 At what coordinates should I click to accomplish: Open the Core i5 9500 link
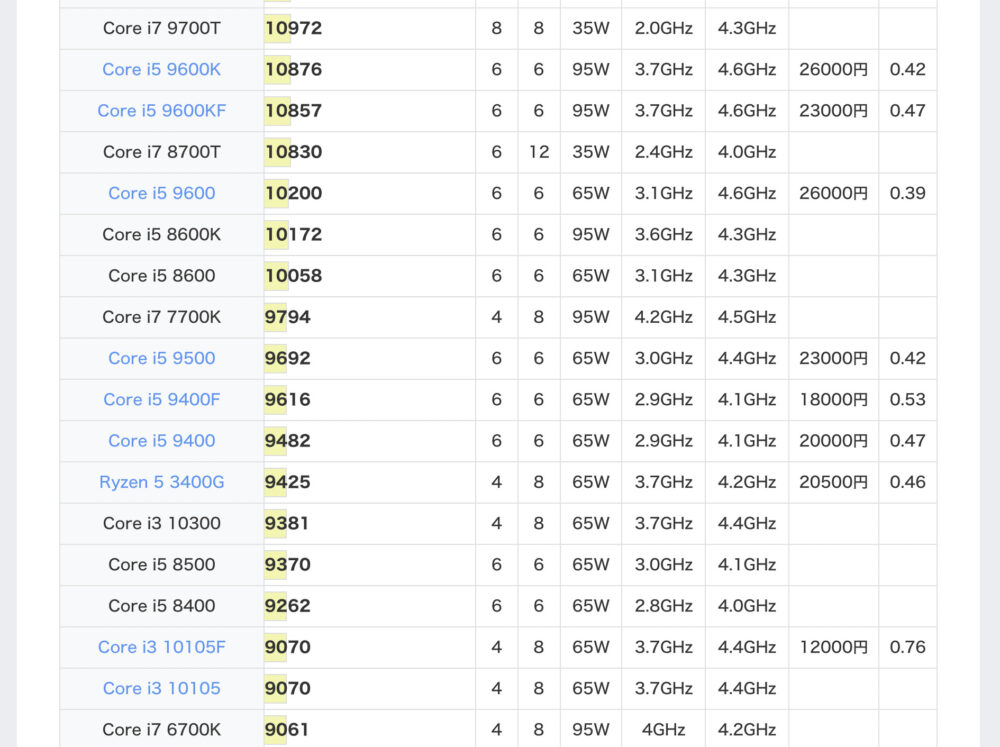pyautogui.click(x=161, y=359)
